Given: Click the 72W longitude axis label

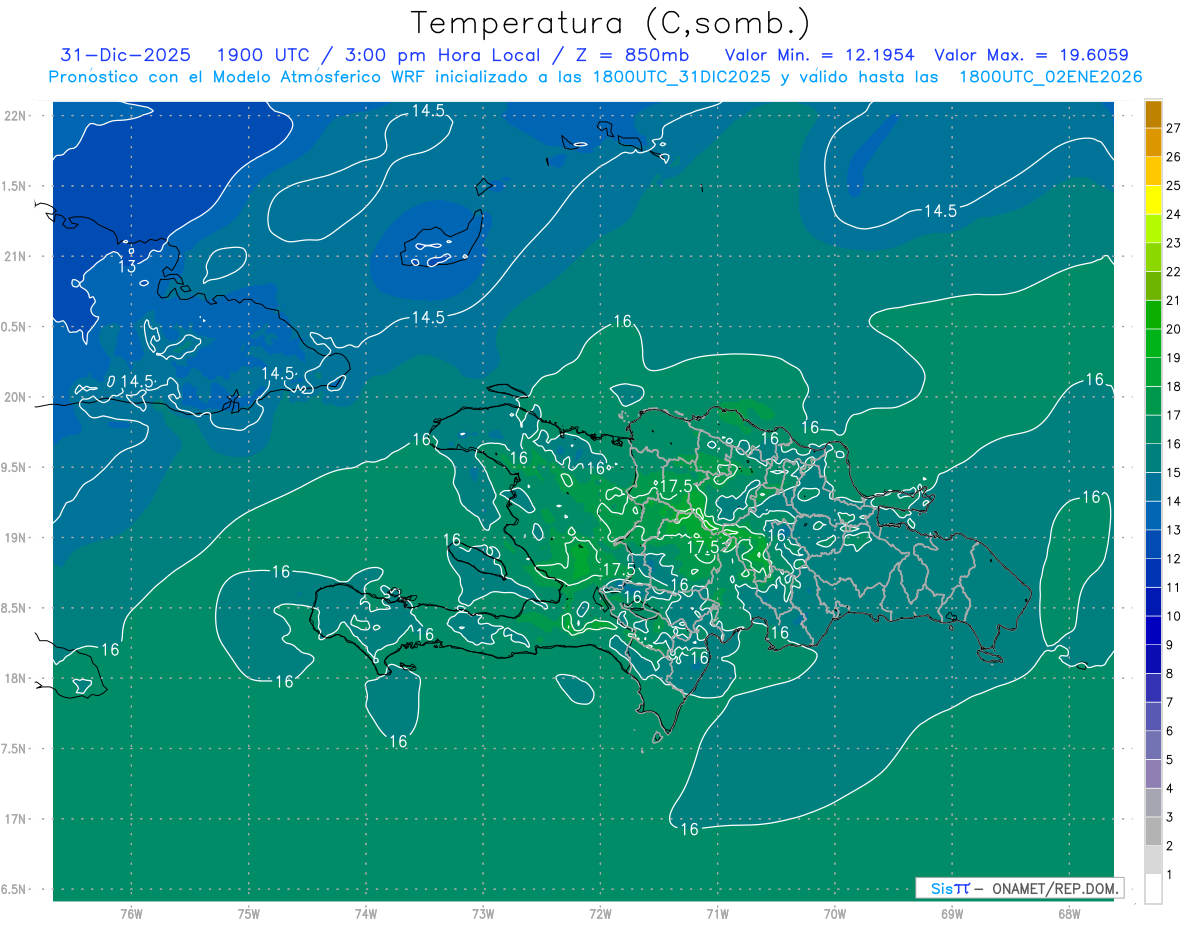Looking at the screenshot, I should point(600,913).
